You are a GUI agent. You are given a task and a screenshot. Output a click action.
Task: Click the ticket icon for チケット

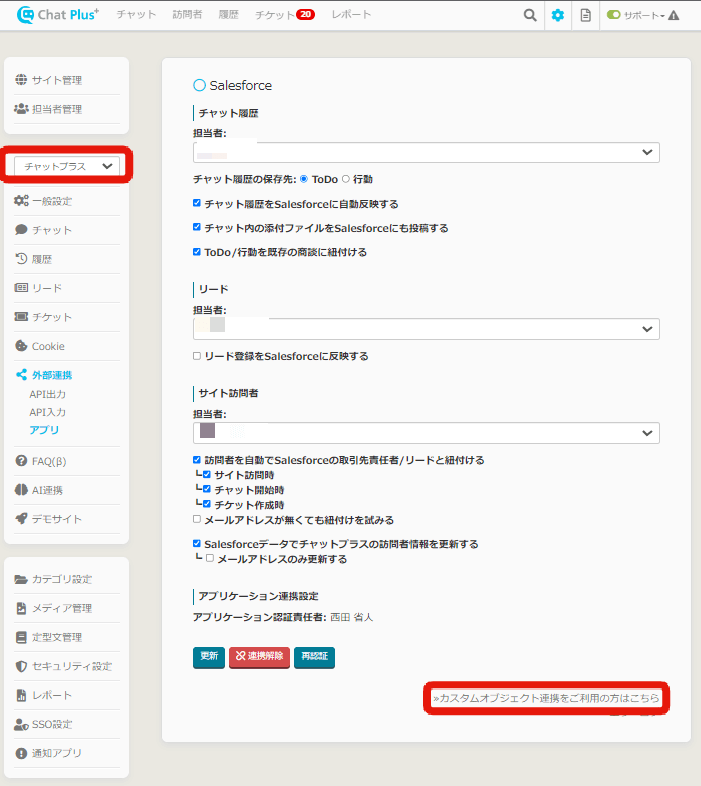21,317
